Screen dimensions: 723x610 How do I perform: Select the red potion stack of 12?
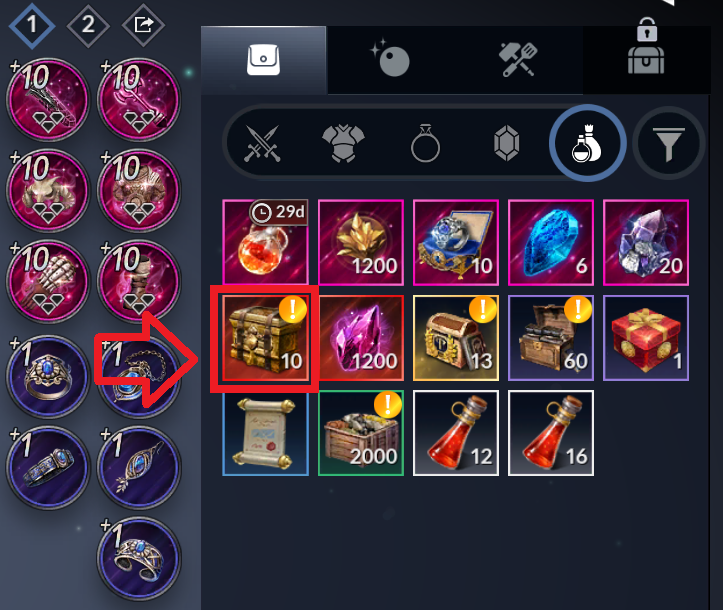[456, 433]
